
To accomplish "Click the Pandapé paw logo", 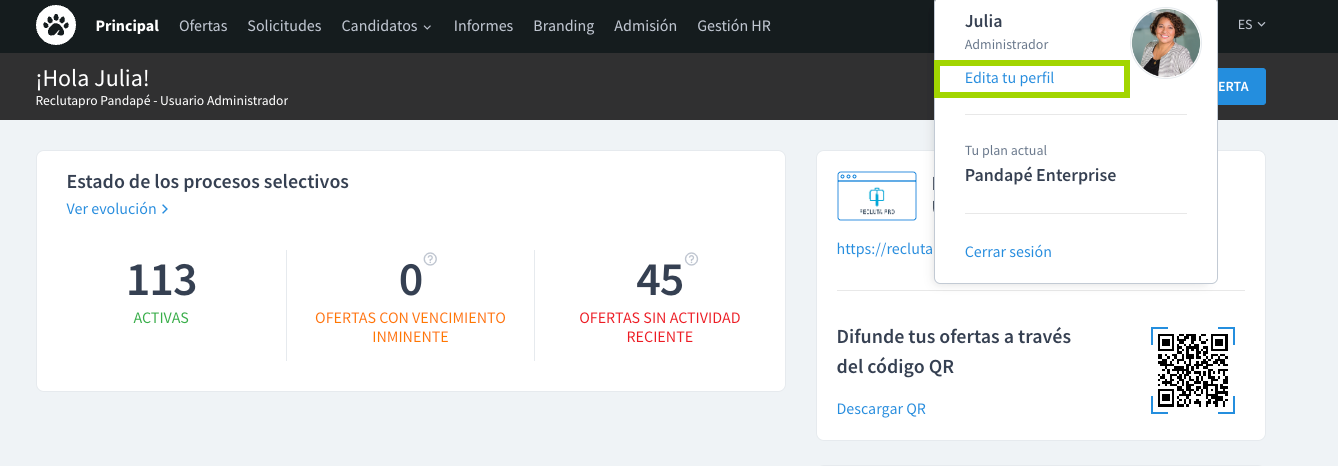I will pyautogui.click(x=55, y=26).
